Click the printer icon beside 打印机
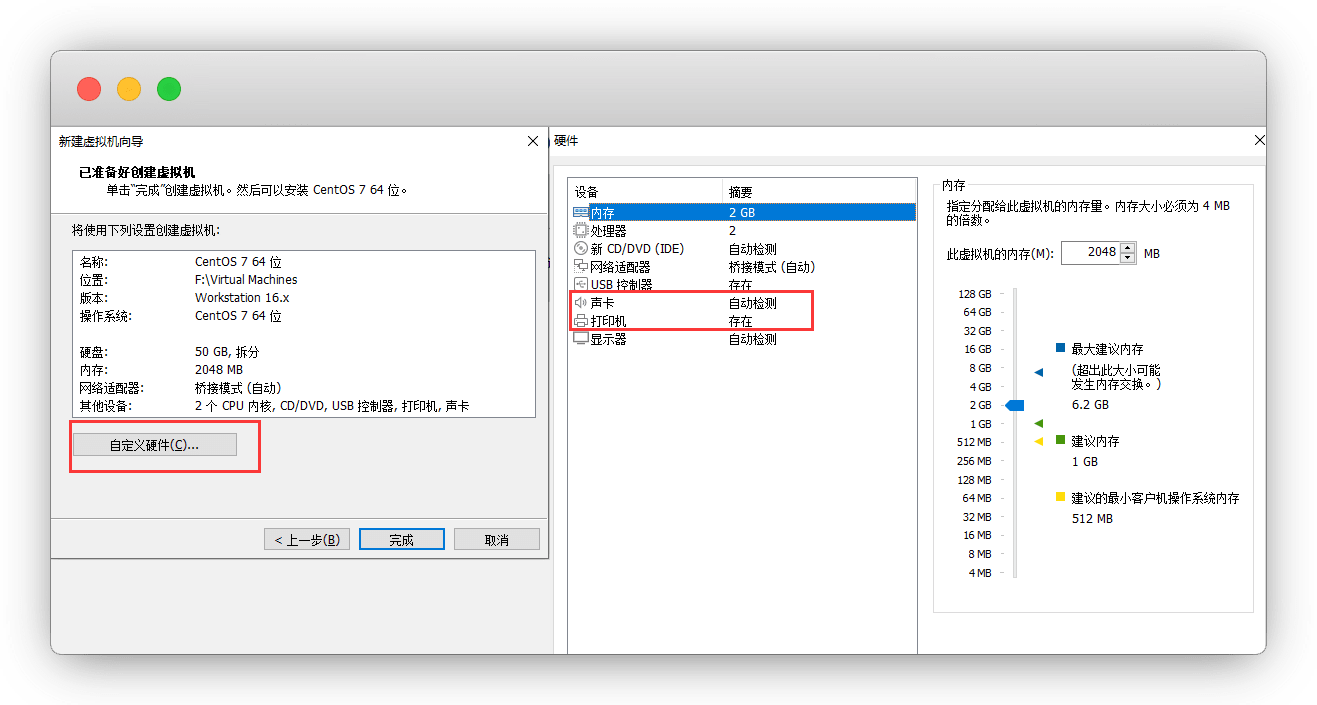This screenshot has width=1317, height=705. 581,321
